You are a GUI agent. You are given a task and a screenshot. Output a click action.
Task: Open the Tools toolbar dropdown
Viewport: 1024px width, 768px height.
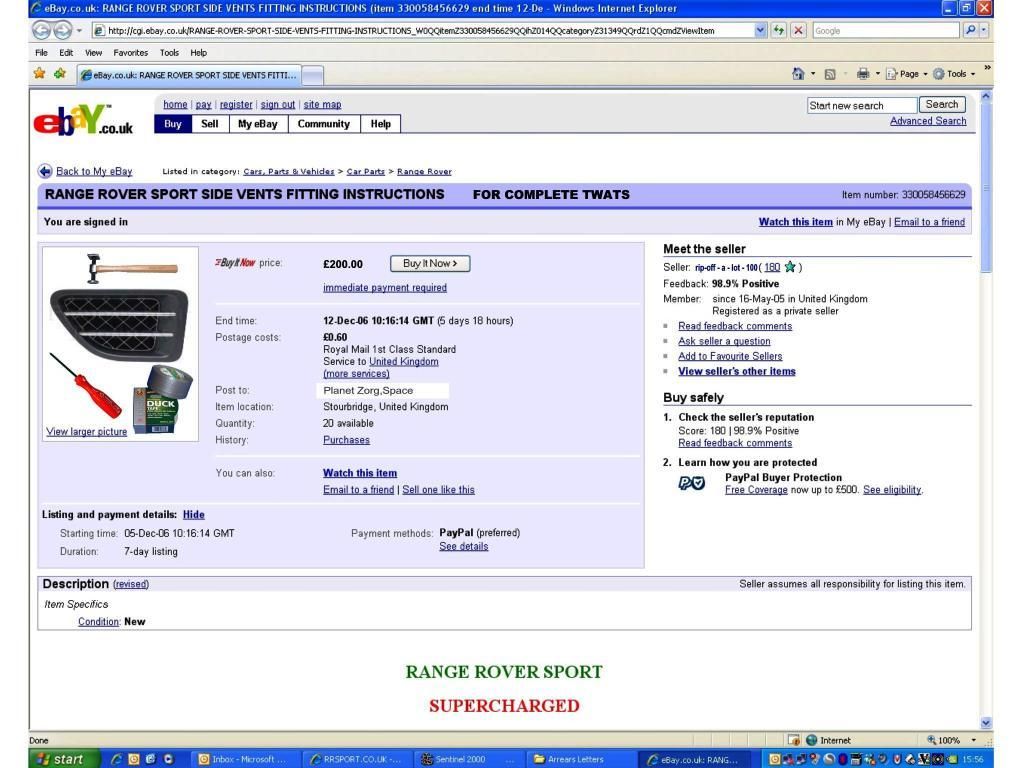(955, 74)
